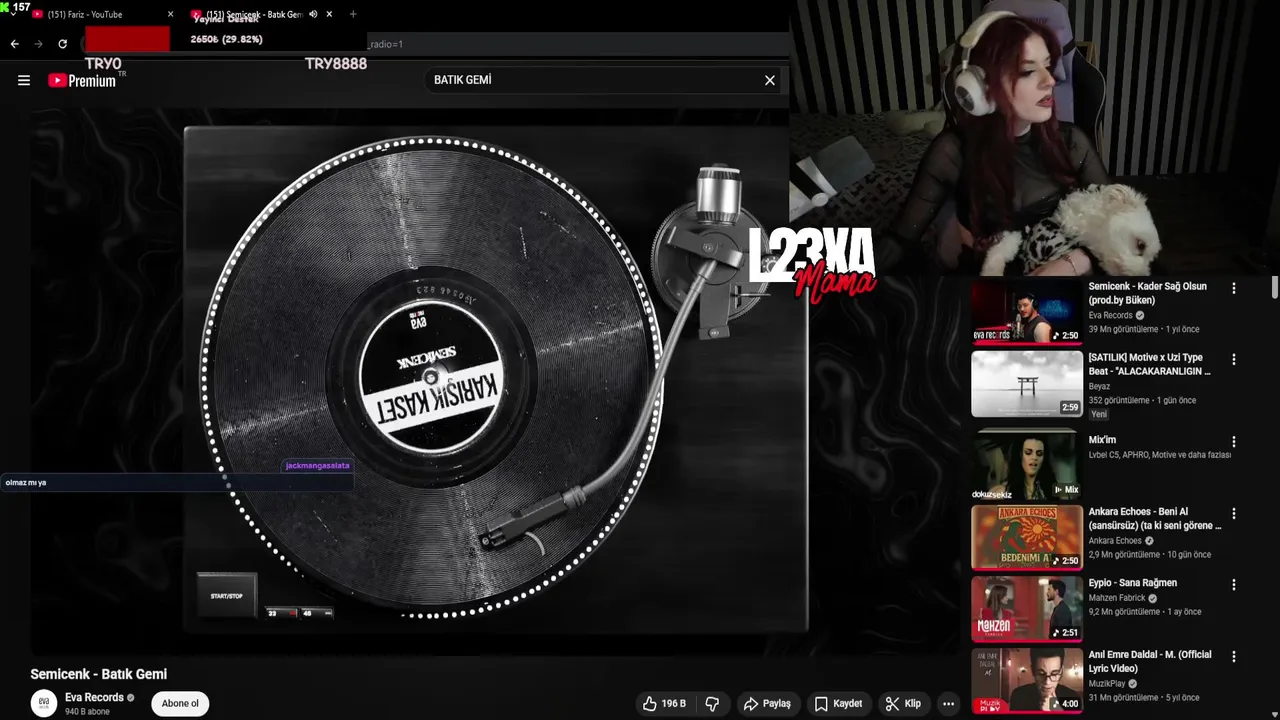Open Anıl Emre Daldal - M. title
Image resolution: width=1280 pixels, height=720 pixels.
[x=1150, y=661]
